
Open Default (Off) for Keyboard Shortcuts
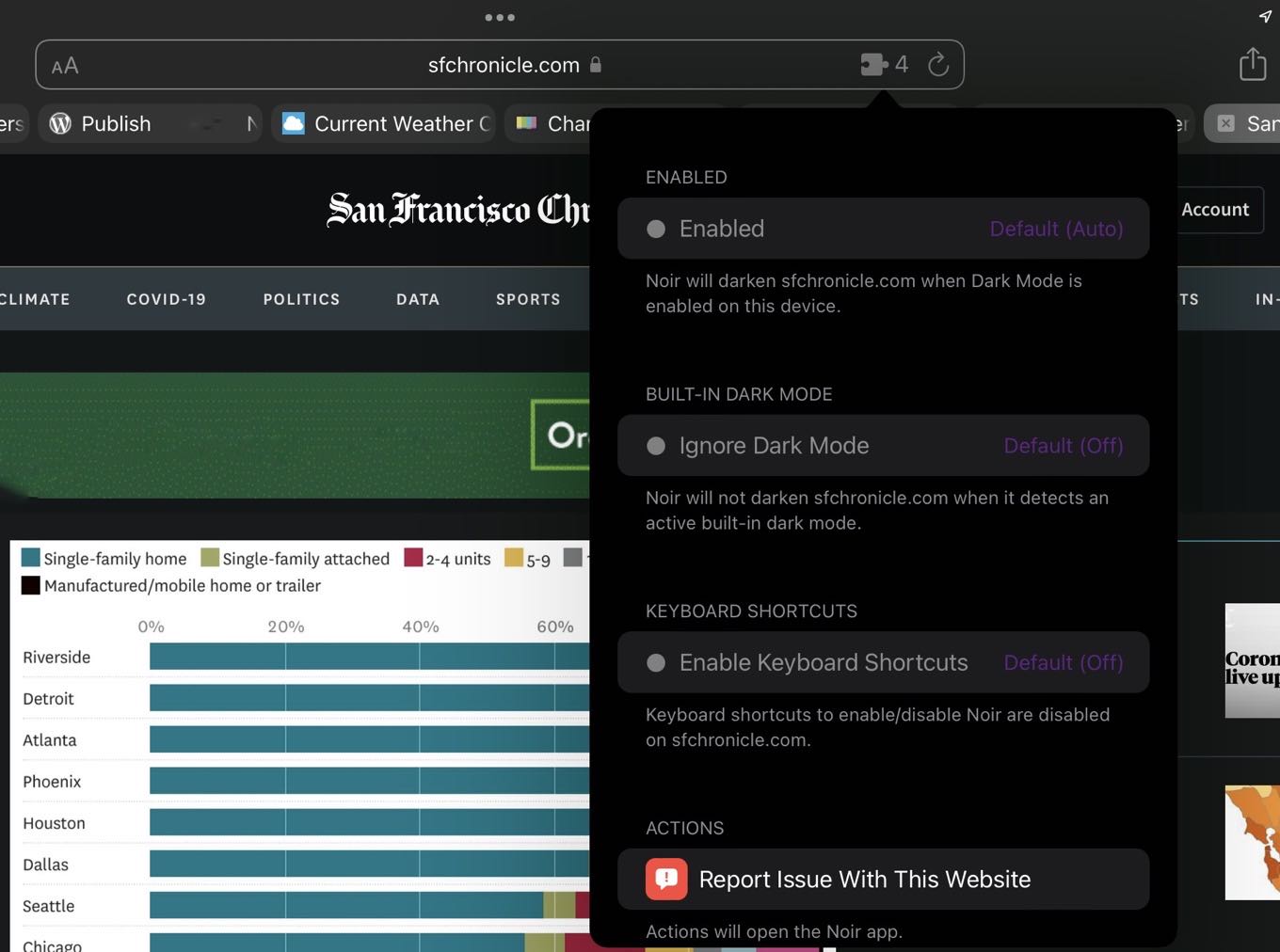pos(1063,662)
